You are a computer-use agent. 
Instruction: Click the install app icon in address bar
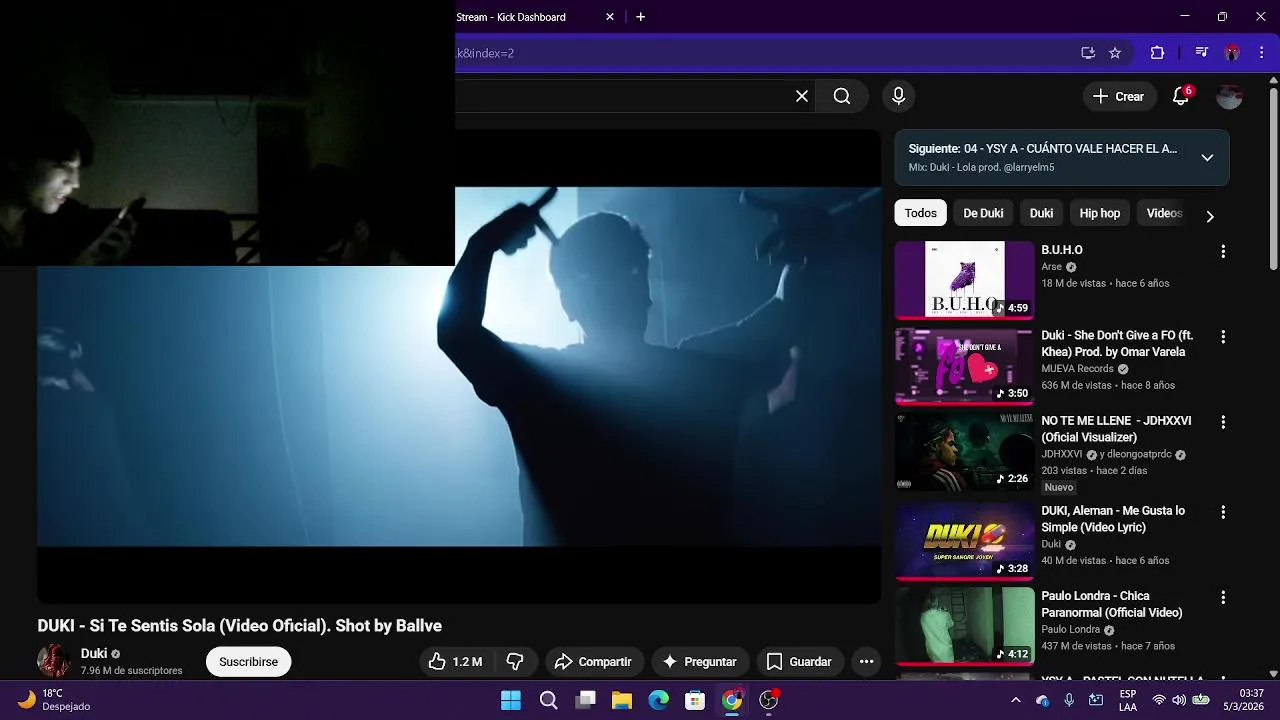(1088, 53)
